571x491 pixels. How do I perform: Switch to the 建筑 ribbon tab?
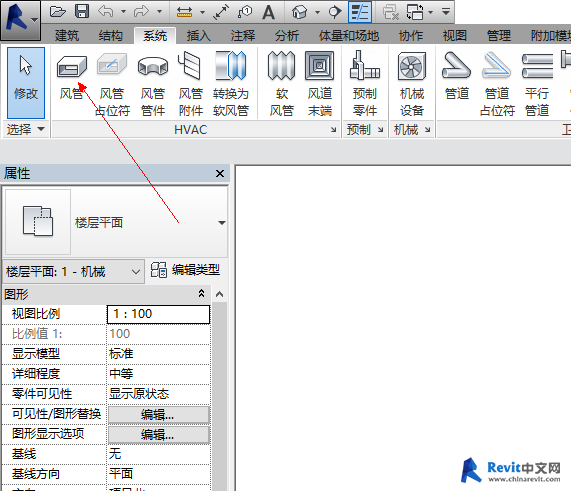coord(67,36)
